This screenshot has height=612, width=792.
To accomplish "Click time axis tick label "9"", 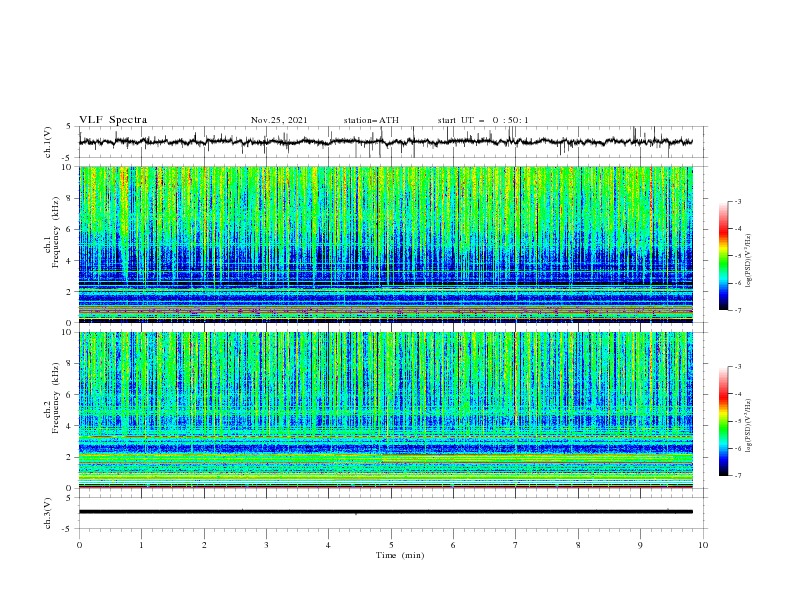I will pyautogui.click(x=640, y=545).
